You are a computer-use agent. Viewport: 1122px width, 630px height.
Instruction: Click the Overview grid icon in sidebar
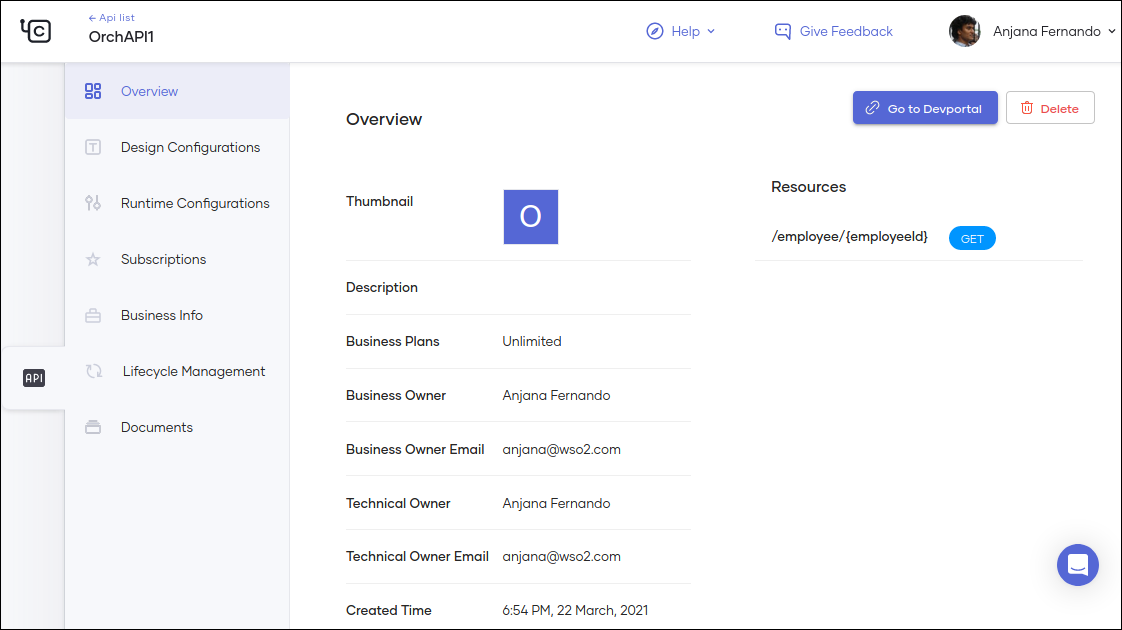[93, 91]
